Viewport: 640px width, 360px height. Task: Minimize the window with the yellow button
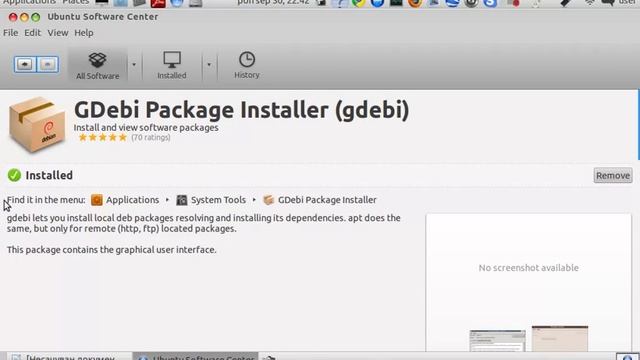pyautogui.click(x=24, y=17)
